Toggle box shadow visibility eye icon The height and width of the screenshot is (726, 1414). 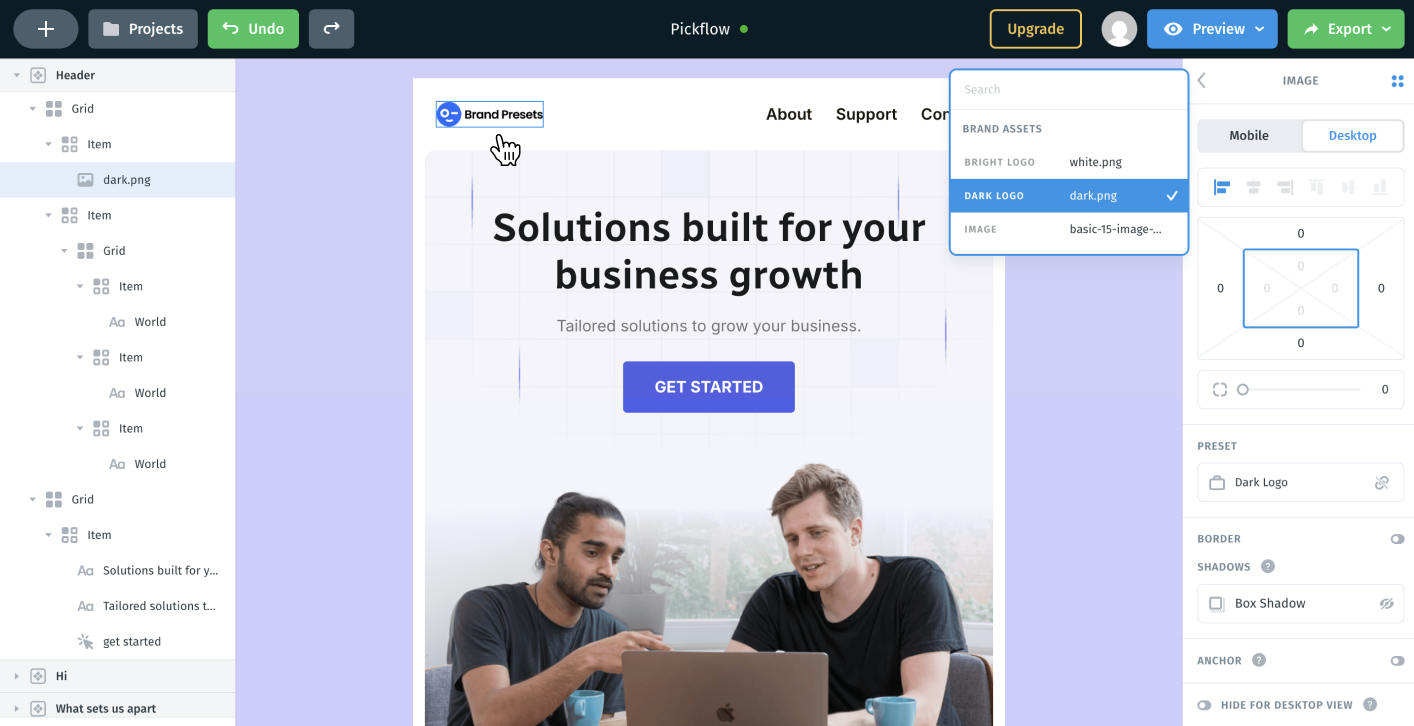(1386, 604)
